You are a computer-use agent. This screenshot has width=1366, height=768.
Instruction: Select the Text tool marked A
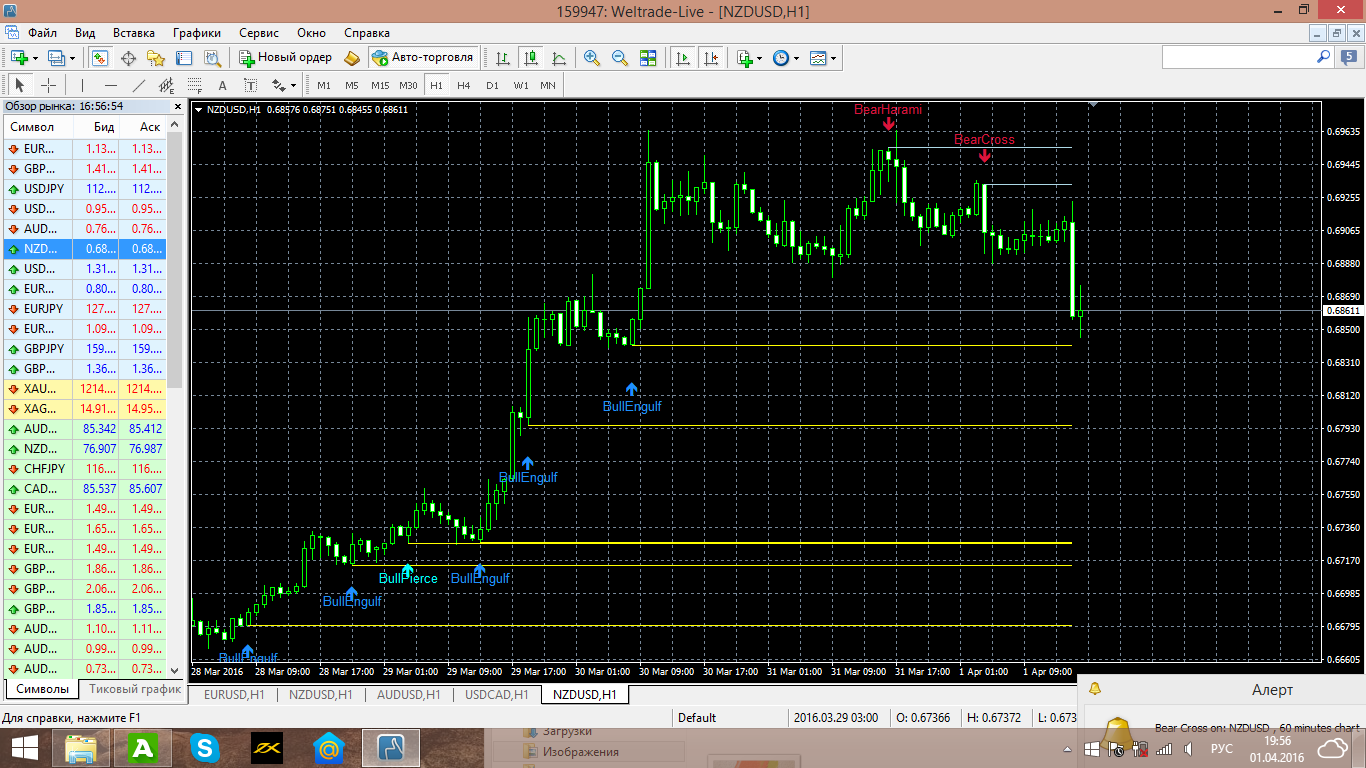pos(222,85)
